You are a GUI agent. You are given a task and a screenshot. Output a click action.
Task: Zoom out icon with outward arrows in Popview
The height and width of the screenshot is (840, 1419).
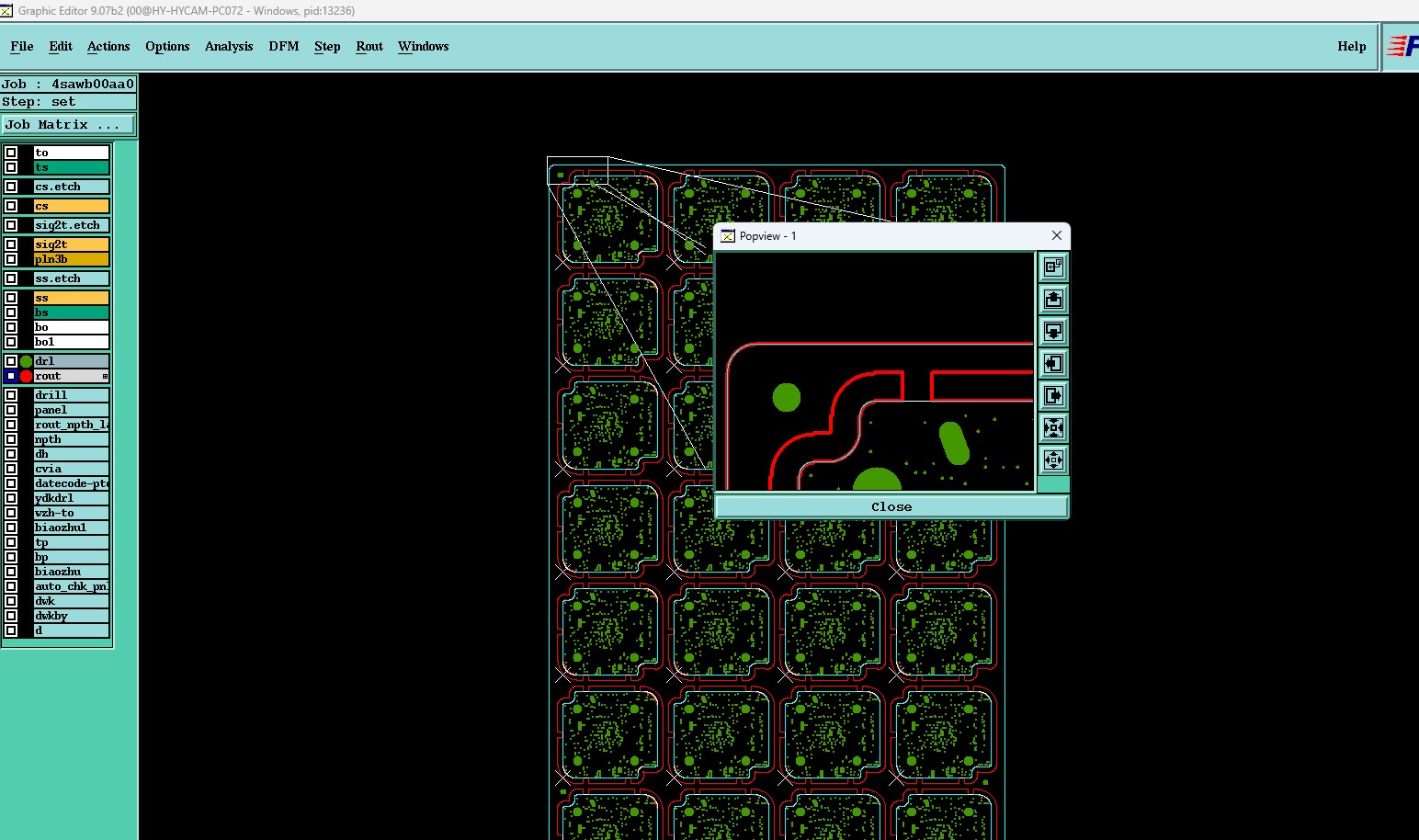point(1053,460)
